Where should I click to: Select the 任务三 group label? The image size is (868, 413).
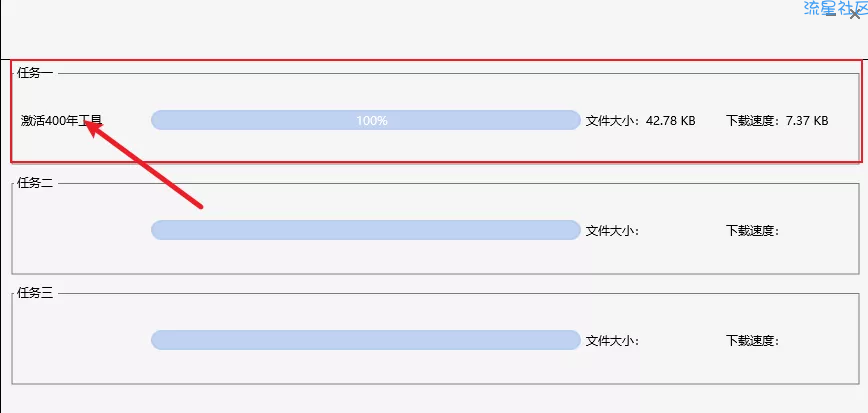point(35,293)
